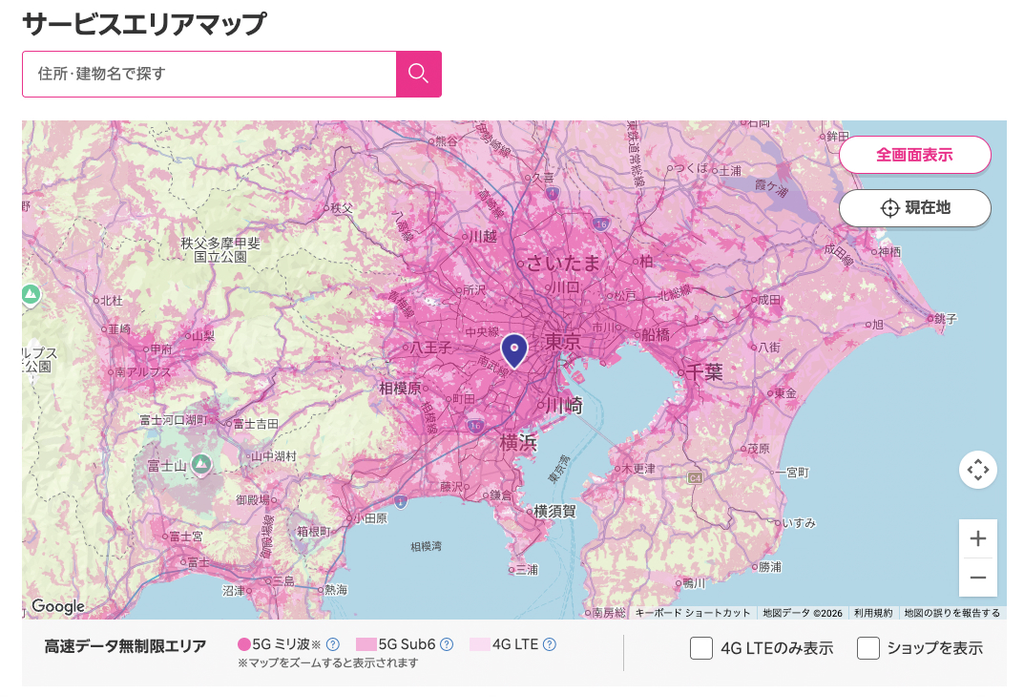Click the 5G ミリ波 legend dot
The image size is (1024, 697).
pyautogui.click(x=244, y=645)
